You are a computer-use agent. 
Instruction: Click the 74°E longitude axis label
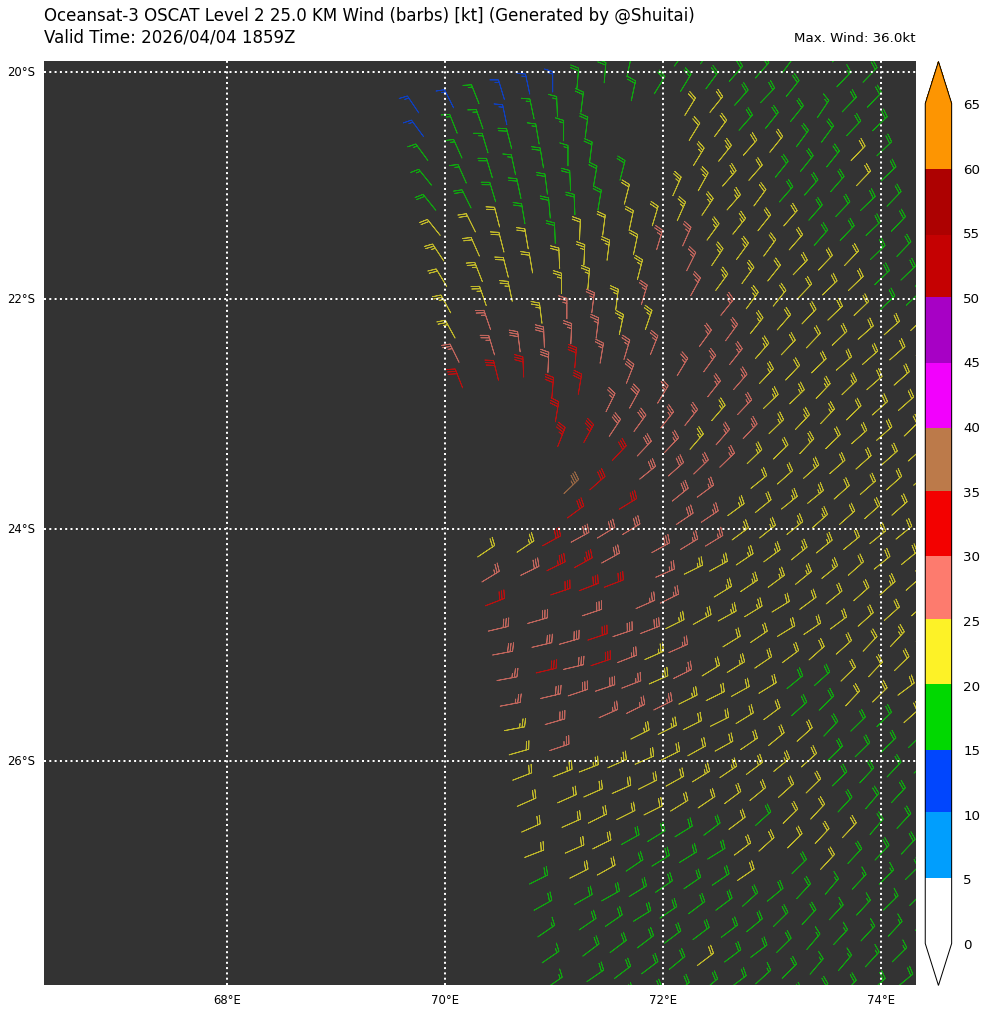[881, 1000]
